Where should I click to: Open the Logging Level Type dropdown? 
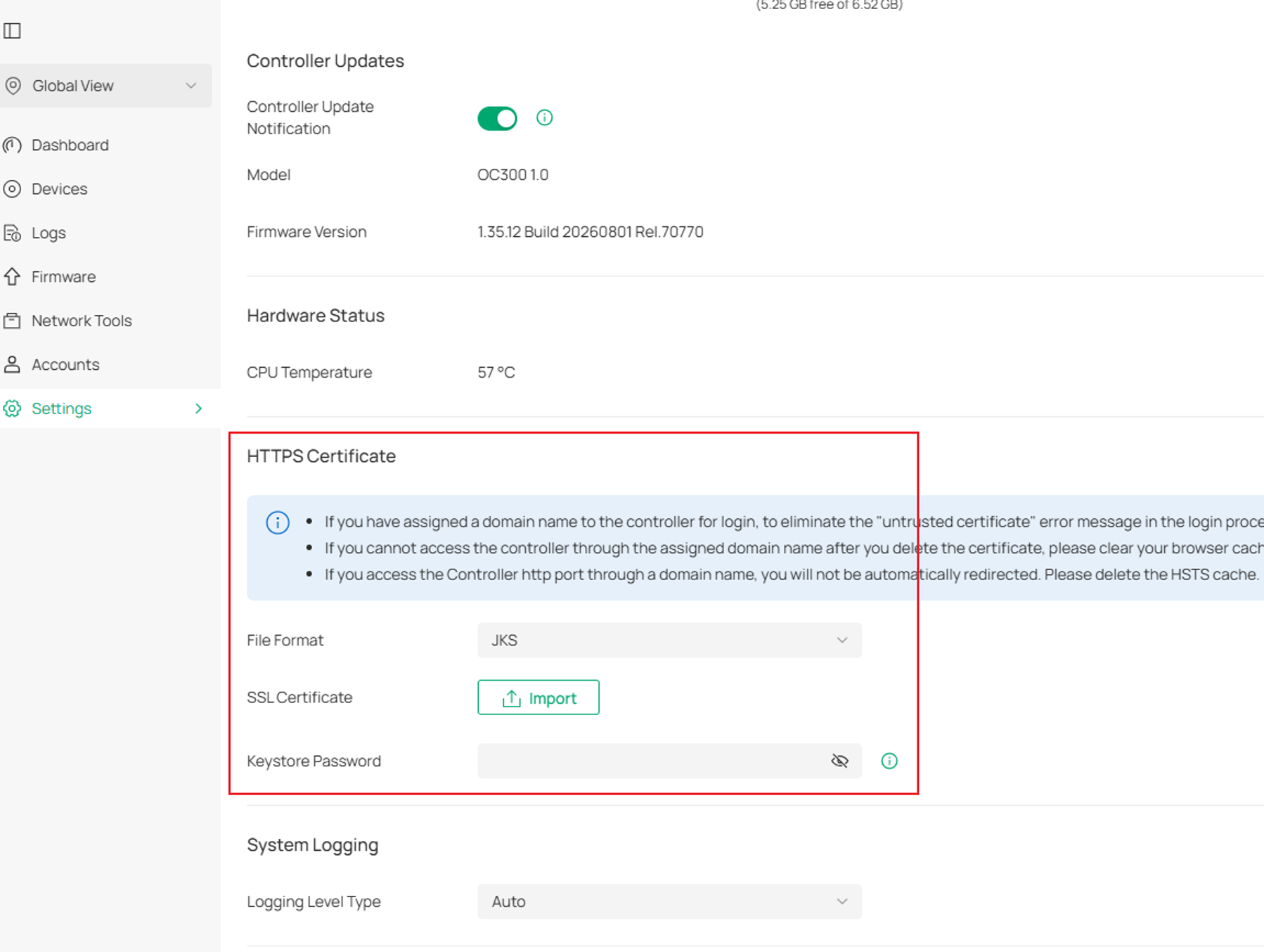pyautogui.click(x=669, y=901)
